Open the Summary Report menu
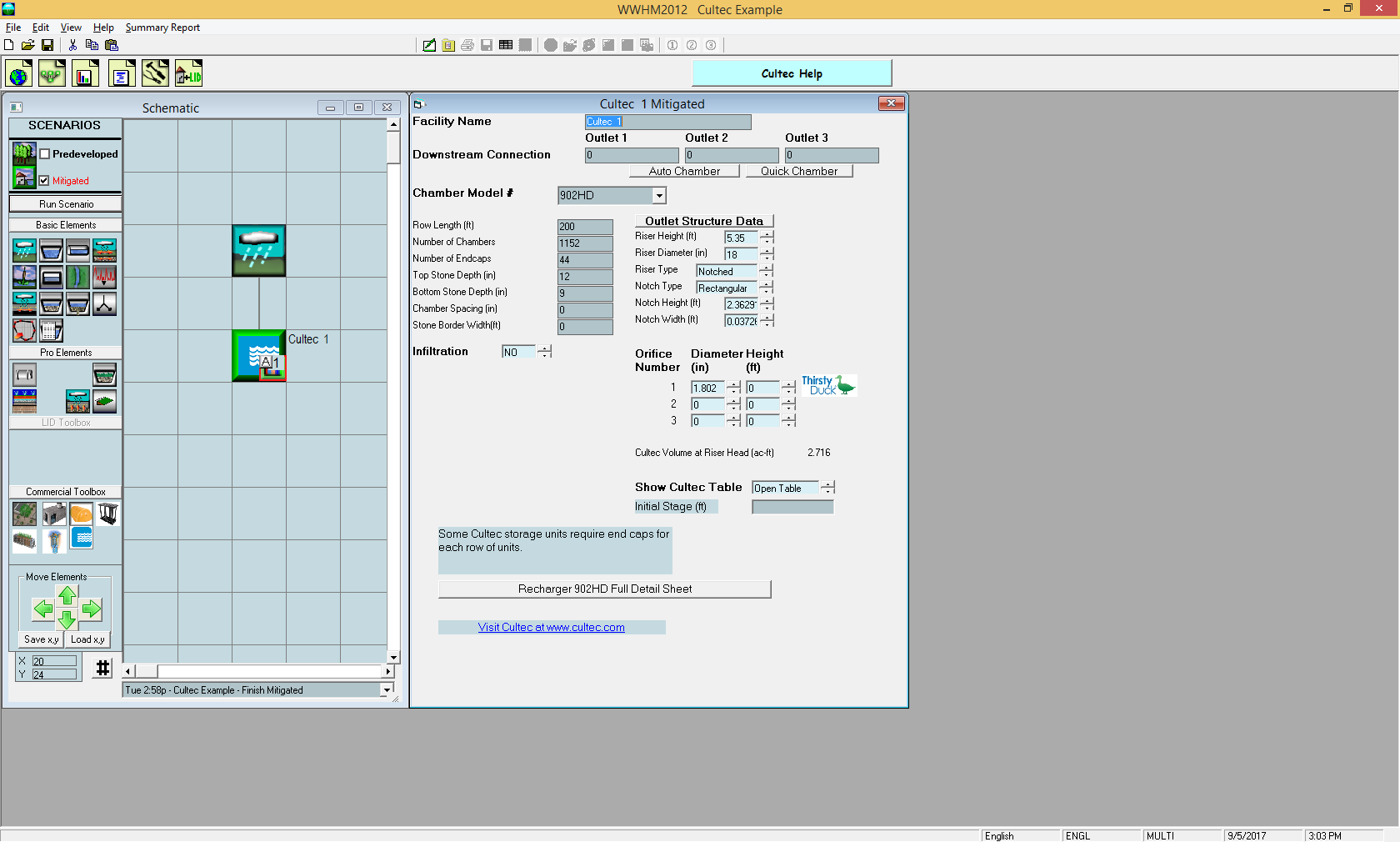The width and height of the screenshot is (1400, 842). tap(162, 28)
